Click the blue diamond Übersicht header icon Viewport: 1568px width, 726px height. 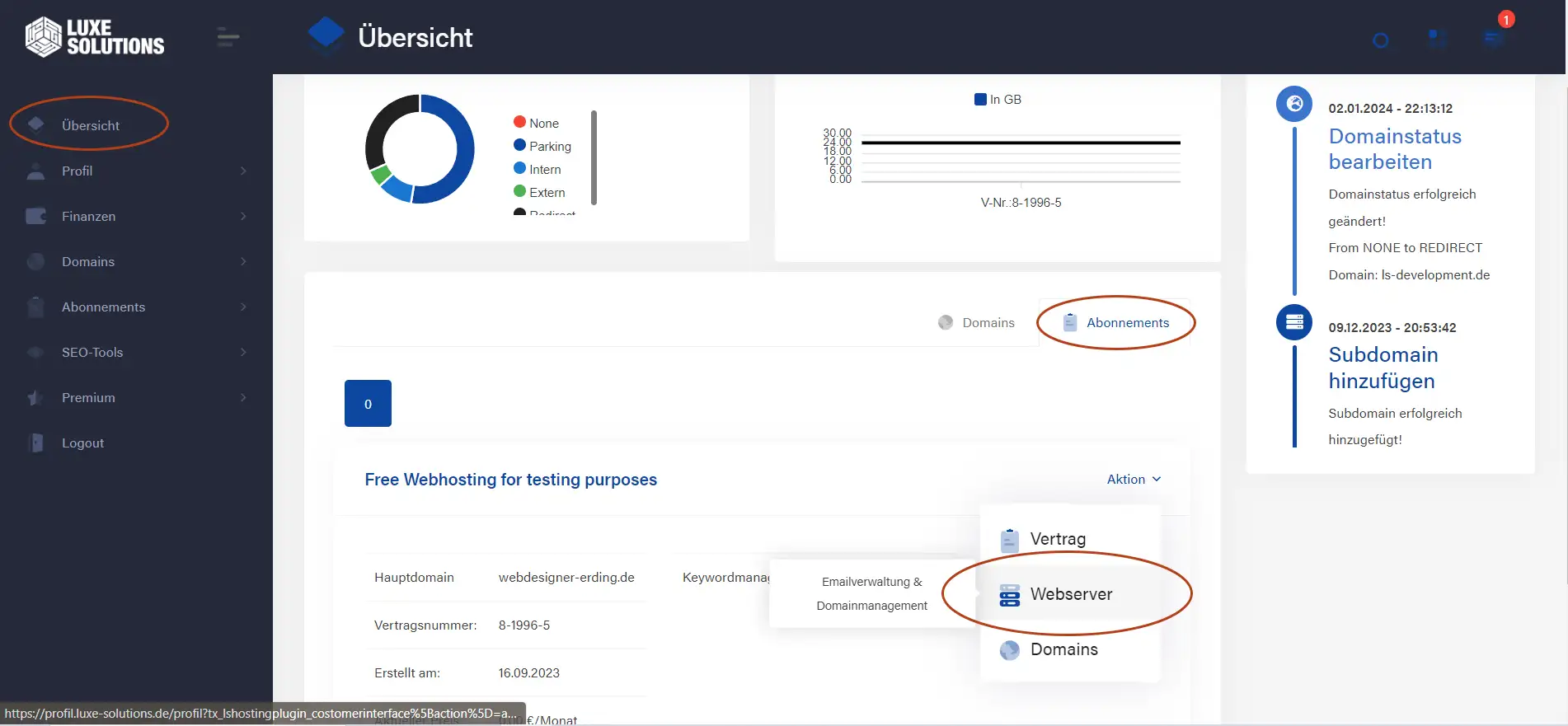tap(326, 35)
